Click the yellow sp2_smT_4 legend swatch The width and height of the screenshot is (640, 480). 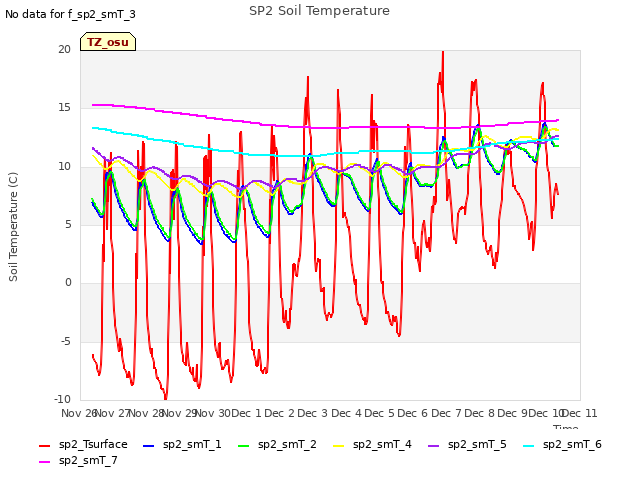(x=338, y=446)
